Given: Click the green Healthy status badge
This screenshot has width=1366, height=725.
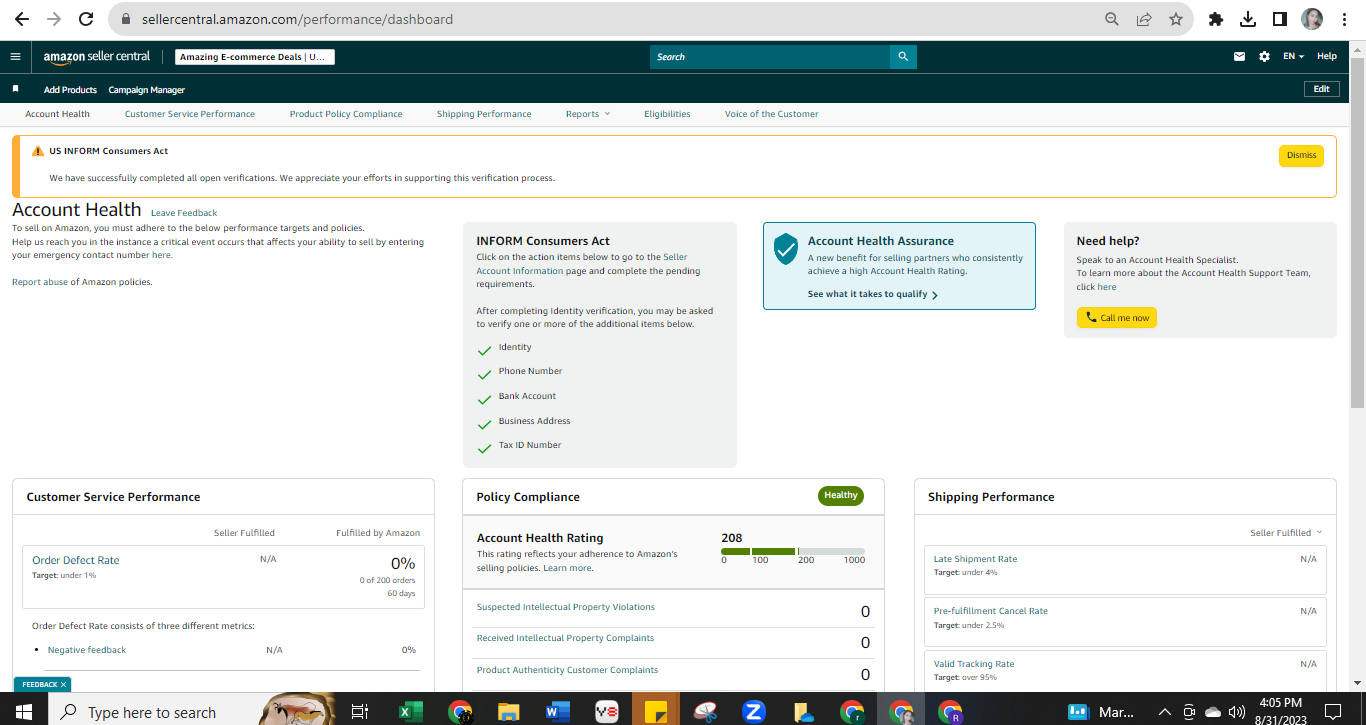Looking at the screenshot, I should 841,495.
